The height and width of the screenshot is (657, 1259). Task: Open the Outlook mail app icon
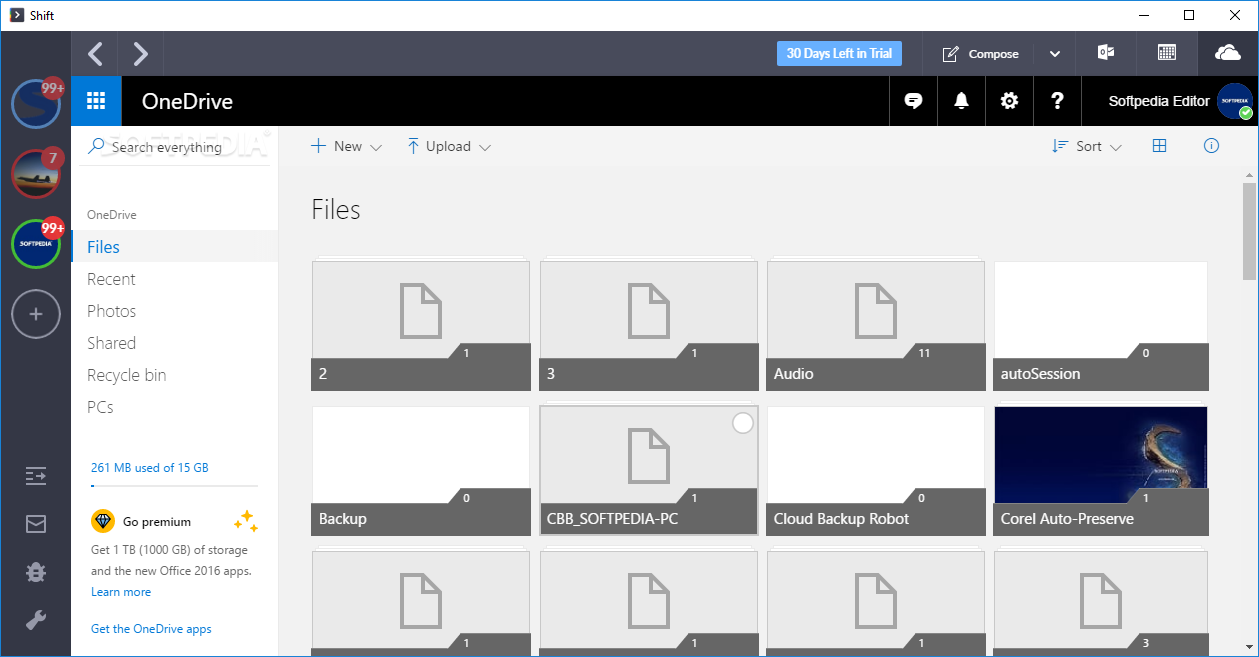click(x=1106, y=53)
